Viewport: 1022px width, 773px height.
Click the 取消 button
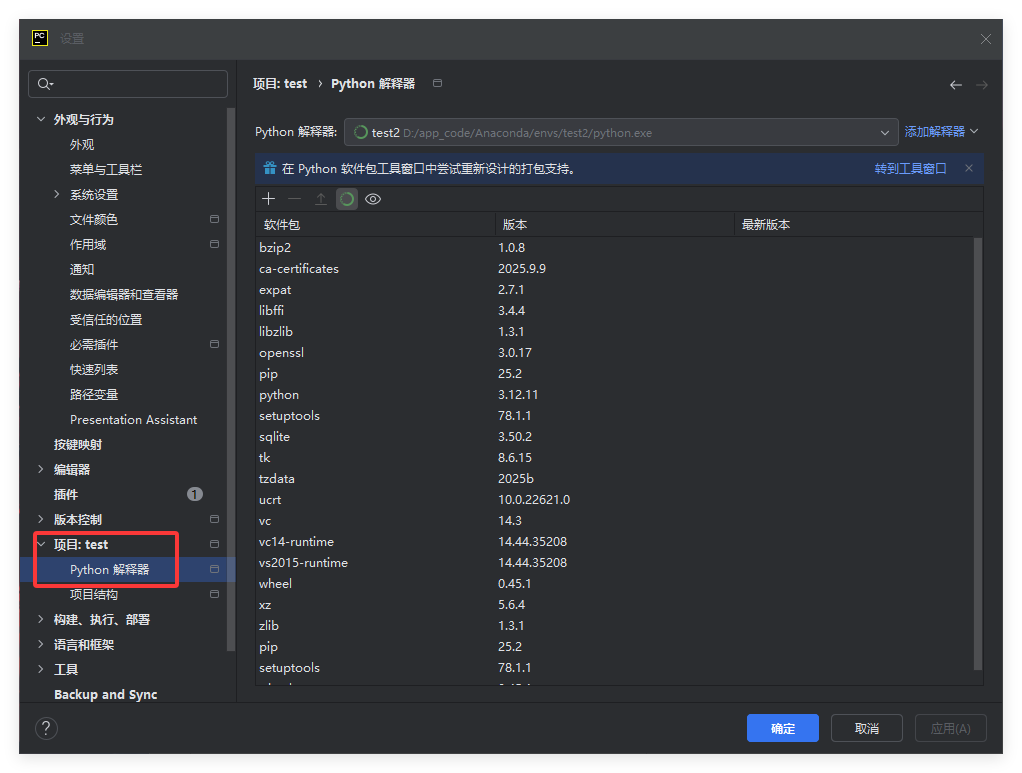point(867,728)
